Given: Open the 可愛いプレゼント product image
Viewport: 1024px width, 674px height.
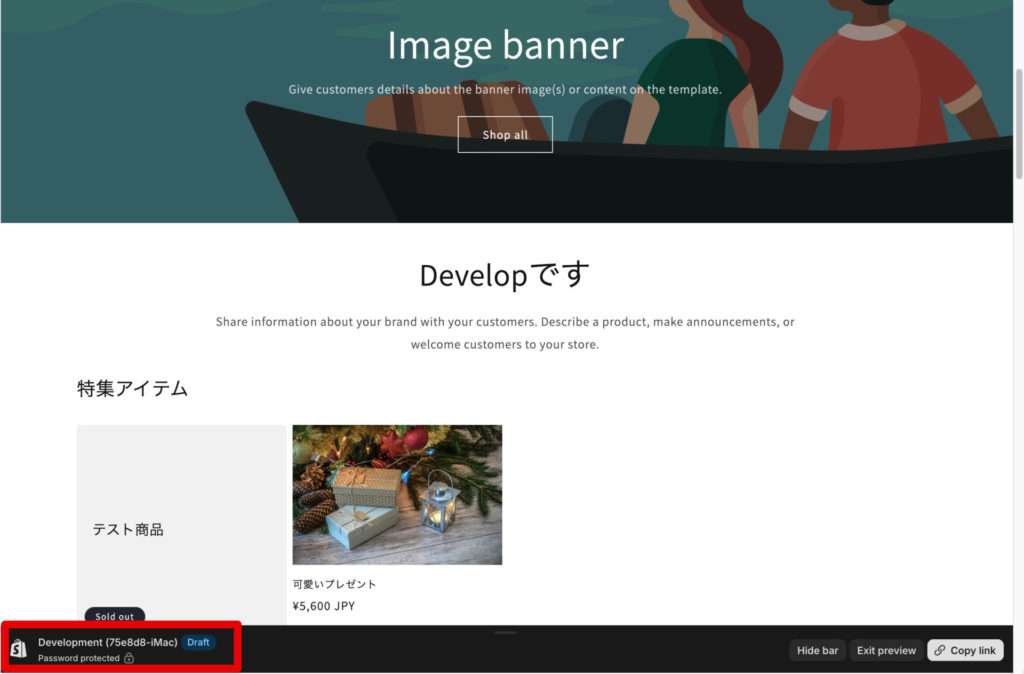Looking at the screenshot, I should tap(397, 495).
